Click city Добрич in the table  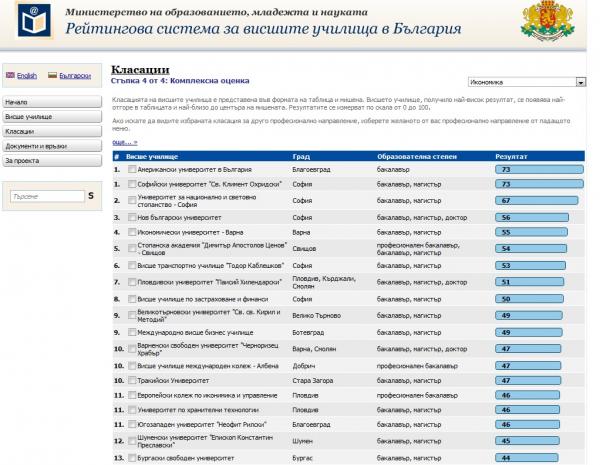coord(303,366)
